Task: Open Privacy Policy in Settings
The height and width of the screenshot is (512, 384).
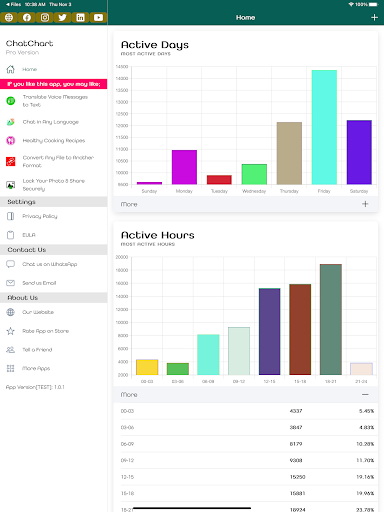Action: tap(53, 216)
